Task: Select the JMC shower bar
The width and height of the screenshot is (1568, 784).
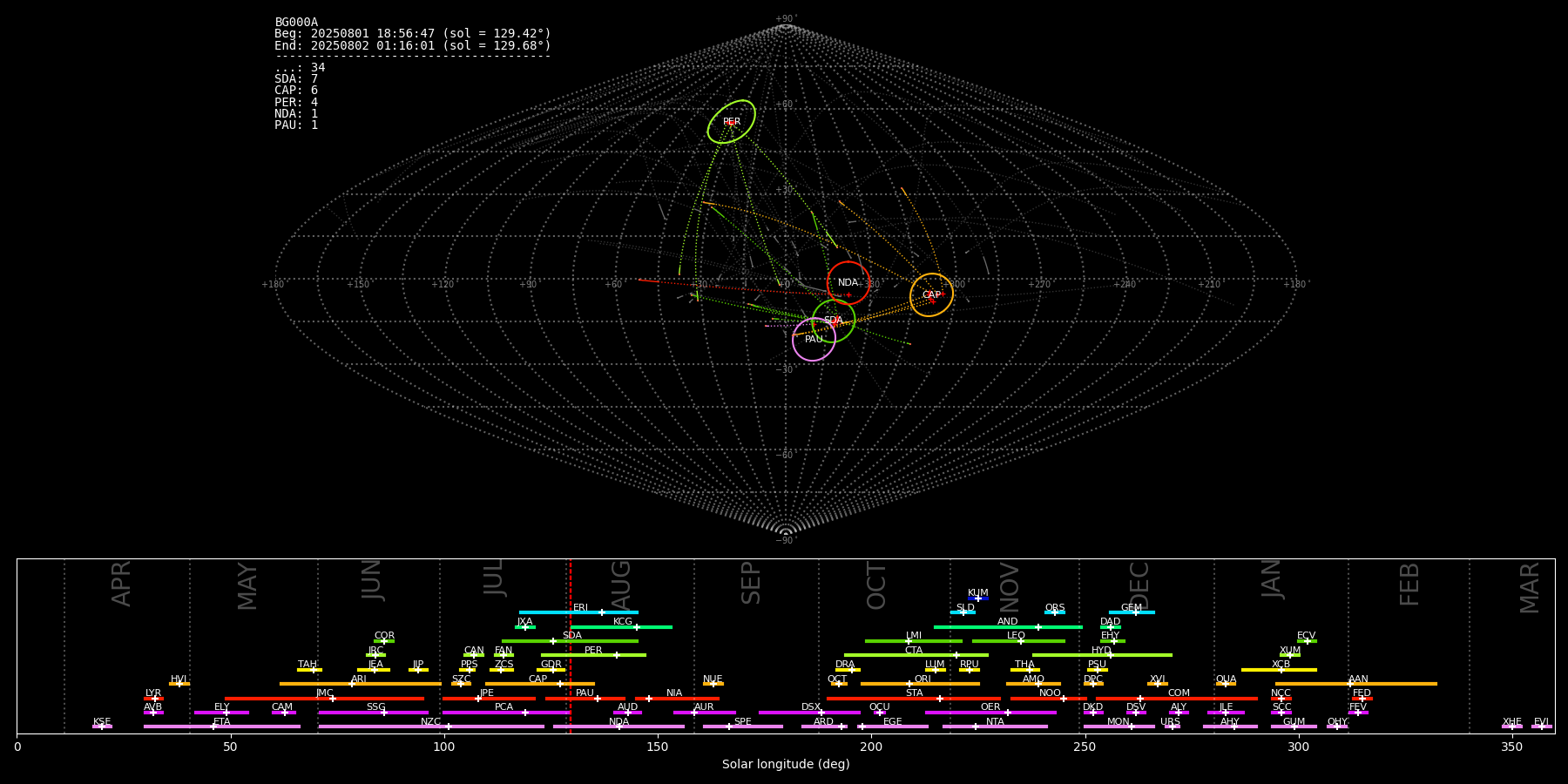Action: point(324,698)
